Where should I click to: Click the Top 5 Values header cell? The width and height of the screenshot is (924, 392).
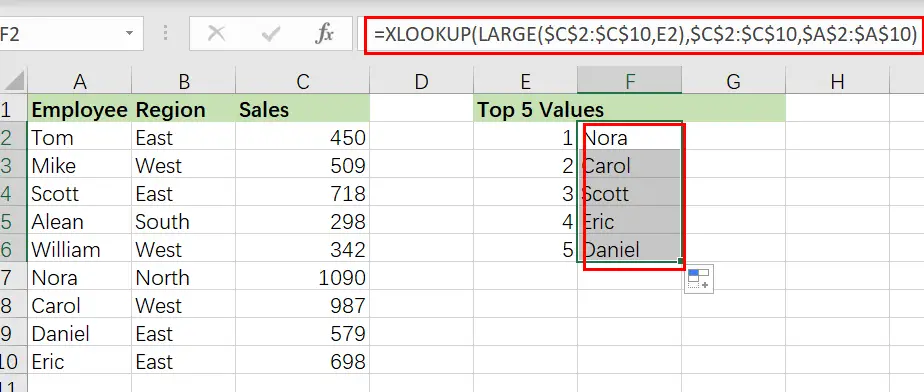[525, 109]
